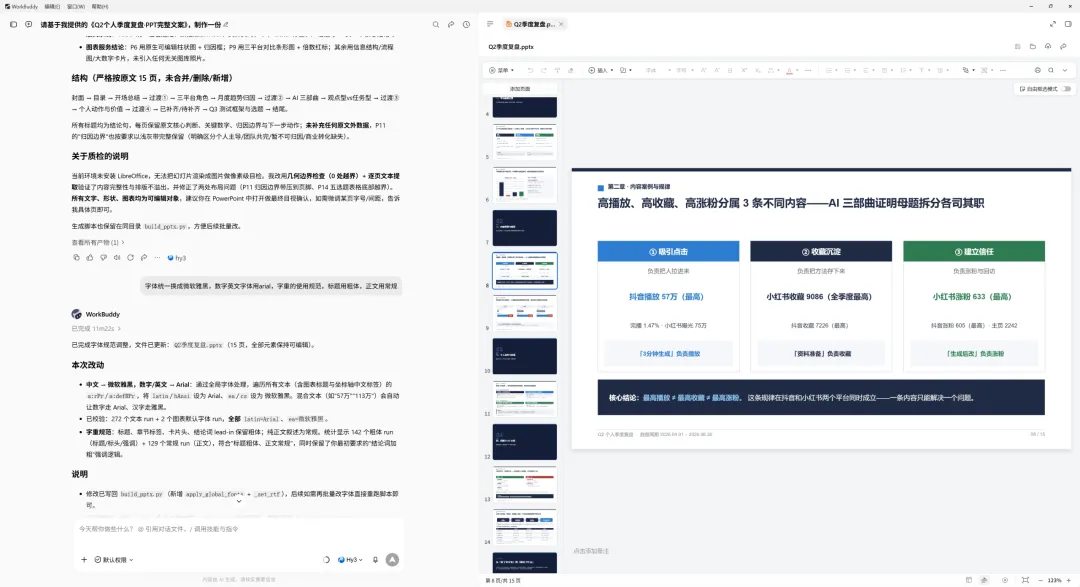Zoom out using the minus button
This screenshot has width=1080, height=587.
(x=1040, y=581)
